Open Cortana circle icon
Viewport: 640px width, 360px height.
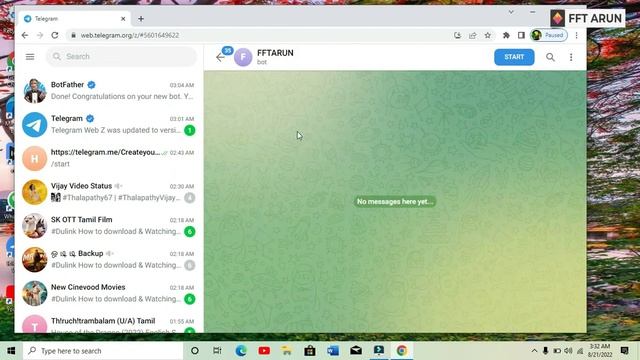[x=195, y=351]
